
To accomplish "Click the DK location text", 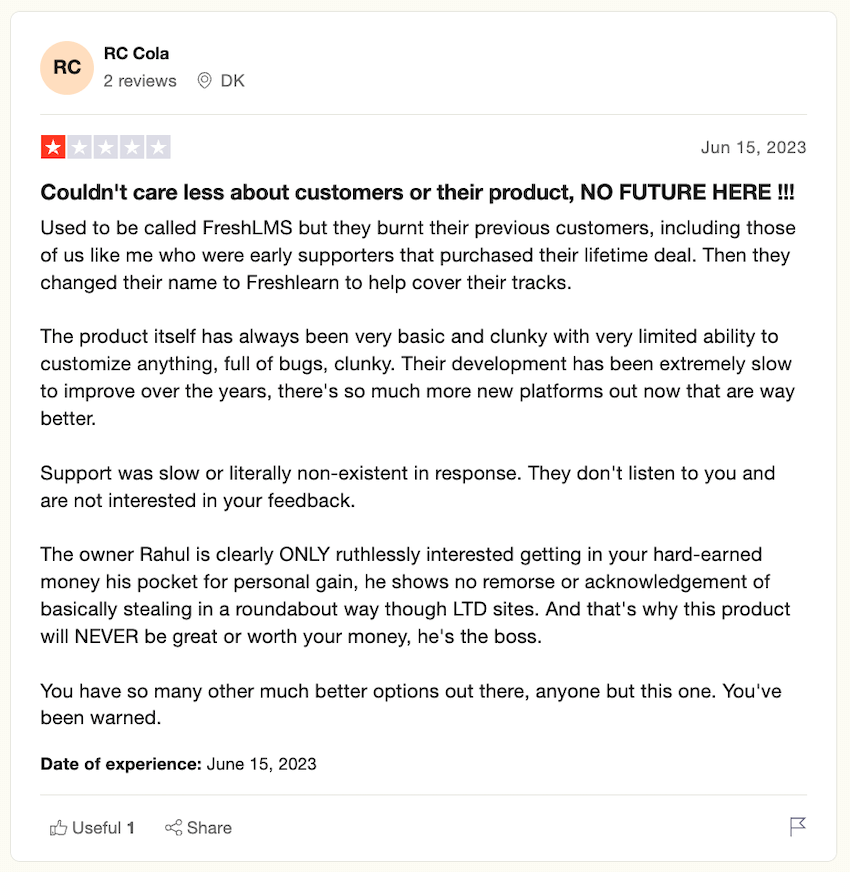I will pyautogui.click(x=234, y=81).
